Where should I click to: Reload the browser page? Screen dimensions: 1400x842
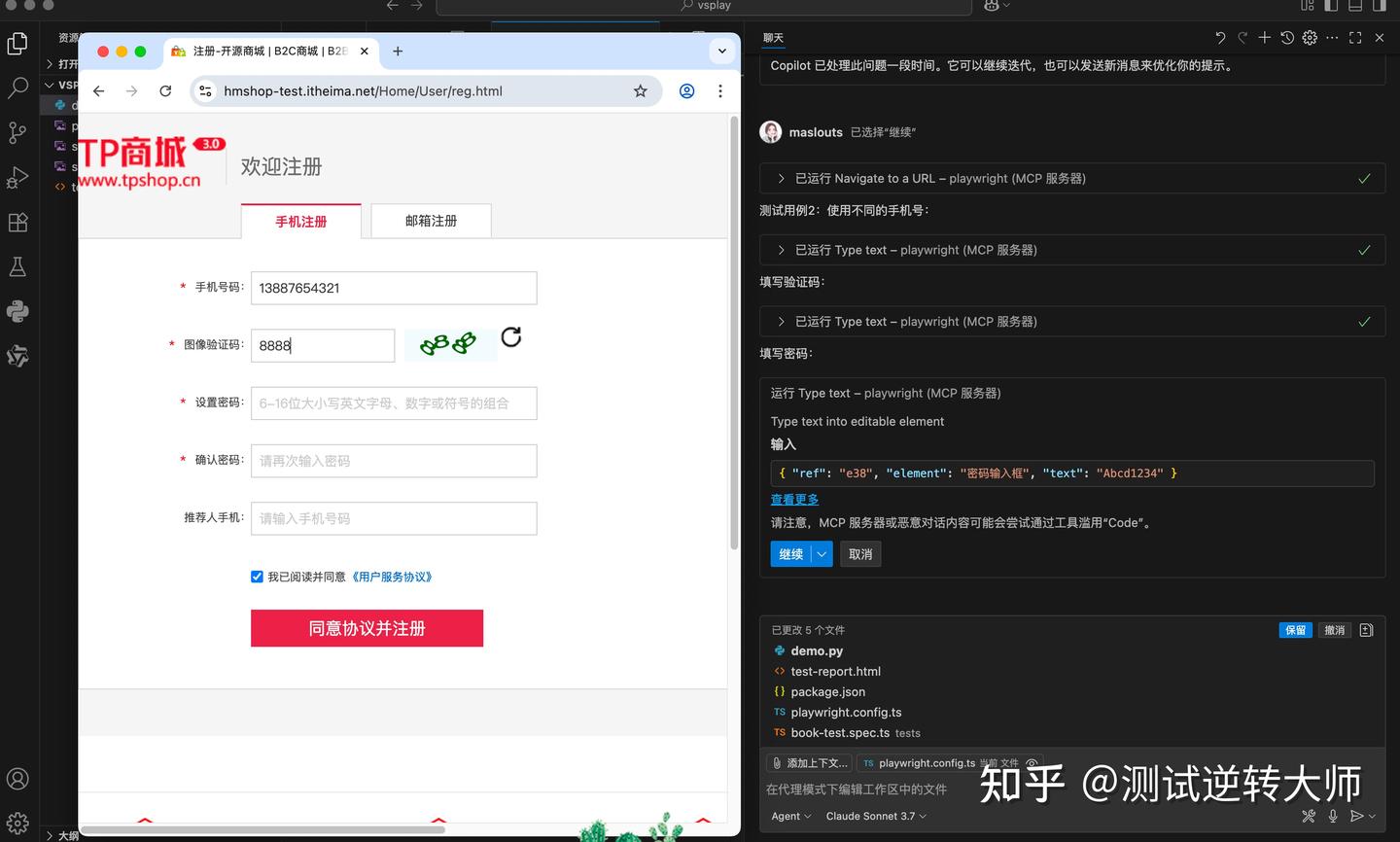click(x=165, y=91)
